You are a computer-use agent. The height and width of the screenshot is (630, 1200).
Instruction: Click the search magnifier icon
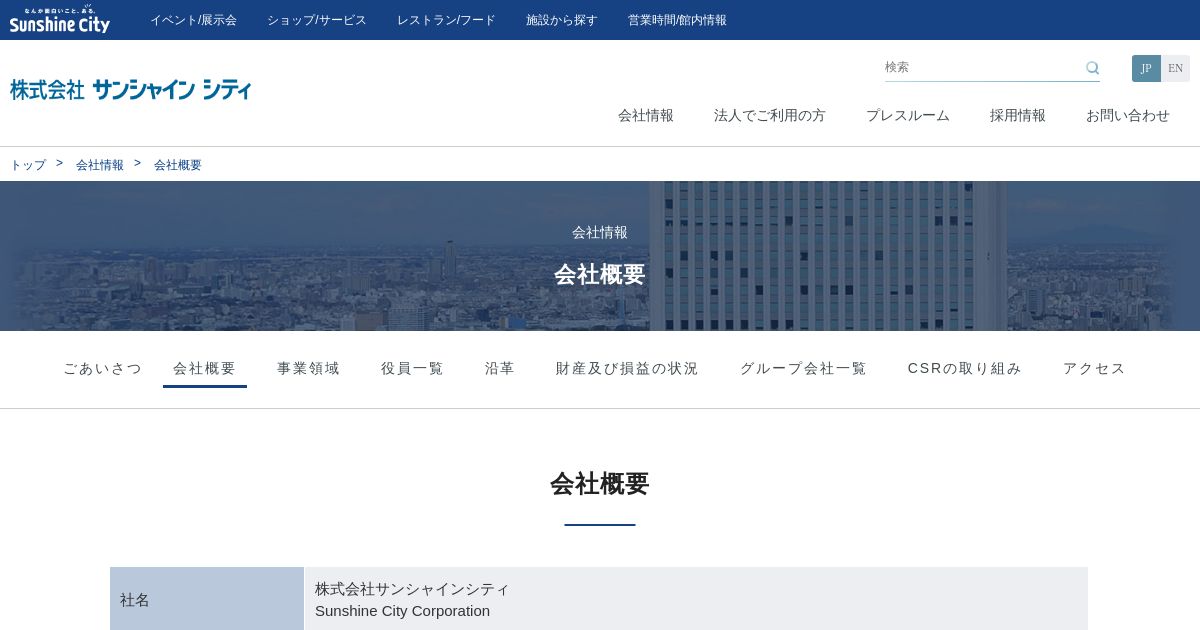pyautogui.click(x=1092, y=68)
